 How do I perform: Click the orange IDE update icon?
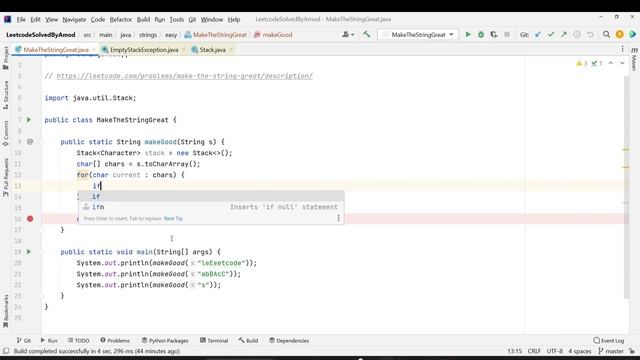tap(620, 35)
